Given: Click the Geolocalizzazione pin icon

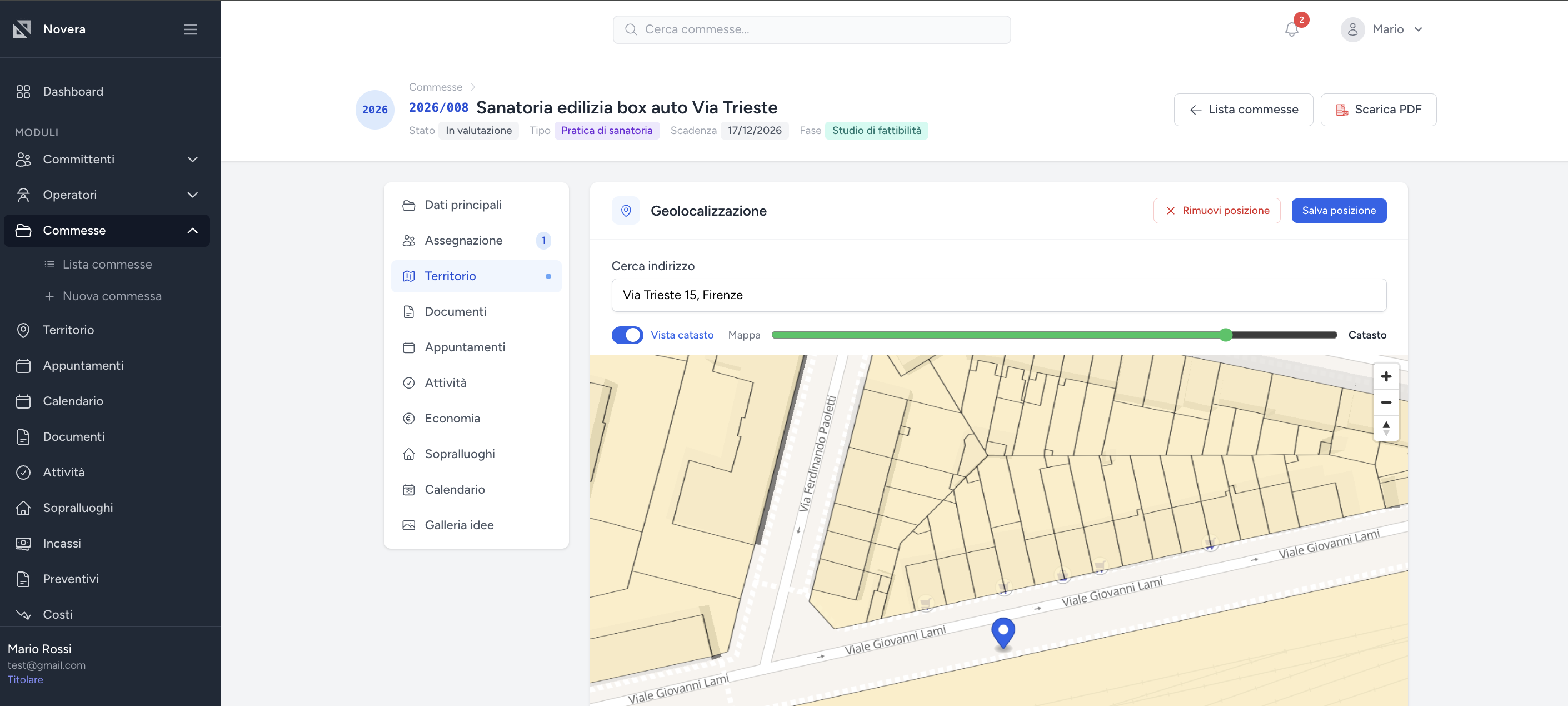Looking at the screenshot, I should tap(626, 211).
